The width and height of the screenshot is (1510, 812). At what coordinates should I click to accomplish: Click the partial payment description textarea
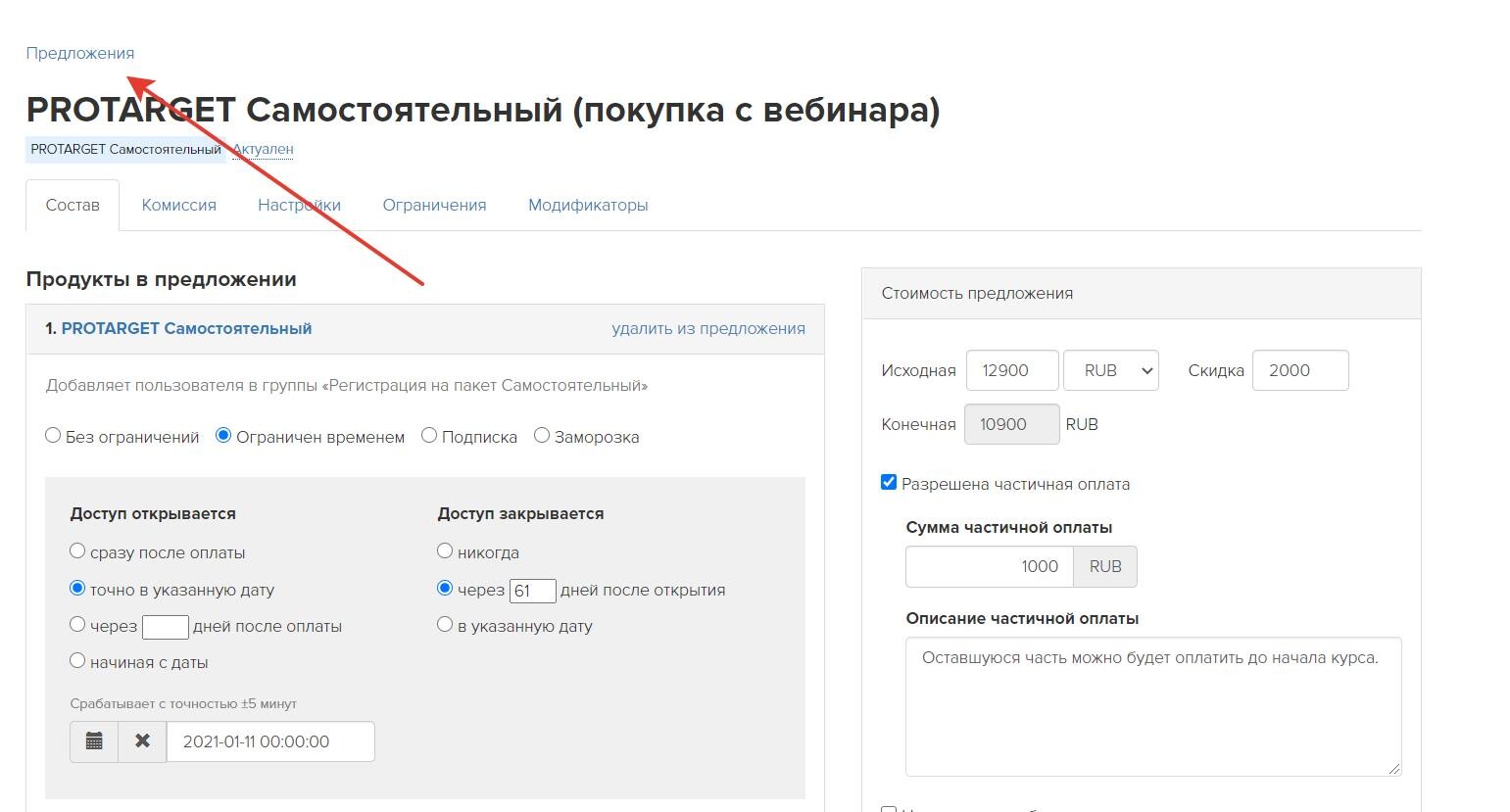[x=1153, y=706]
